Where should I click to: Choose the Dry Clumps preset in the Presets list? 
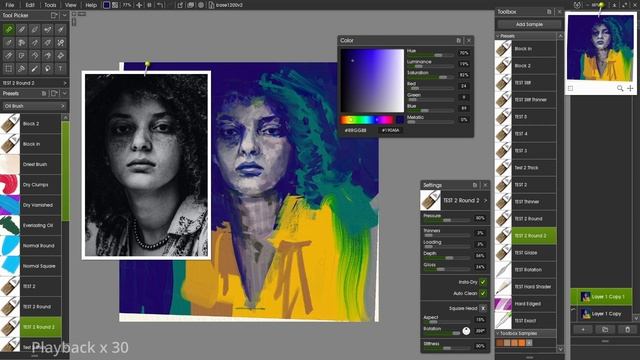[x=31, y=184]
